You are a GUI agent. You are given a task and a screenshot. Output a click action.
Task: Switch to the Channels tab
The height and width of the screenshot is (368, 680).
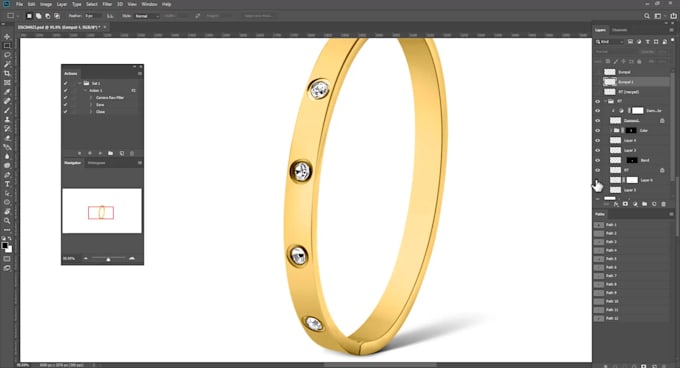tap(620, 30)
